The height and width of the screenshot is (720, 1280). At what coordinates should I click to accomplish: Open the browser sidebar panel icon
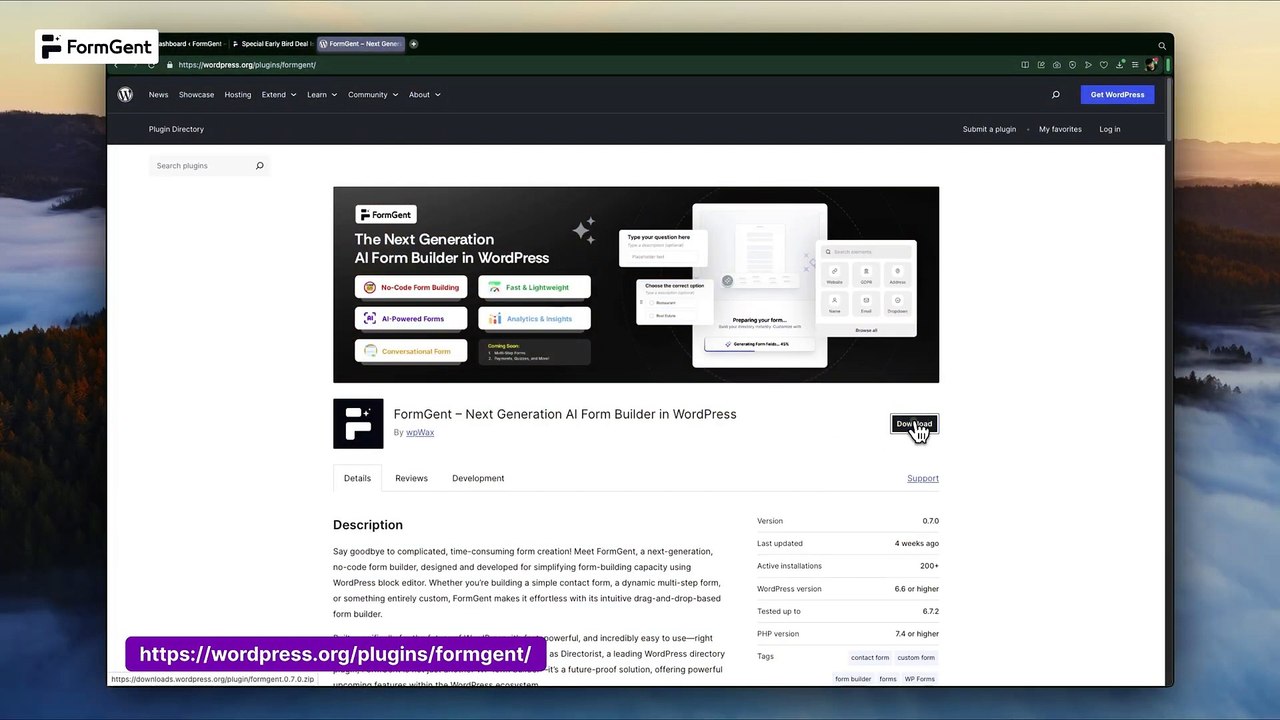(1025, 65)
